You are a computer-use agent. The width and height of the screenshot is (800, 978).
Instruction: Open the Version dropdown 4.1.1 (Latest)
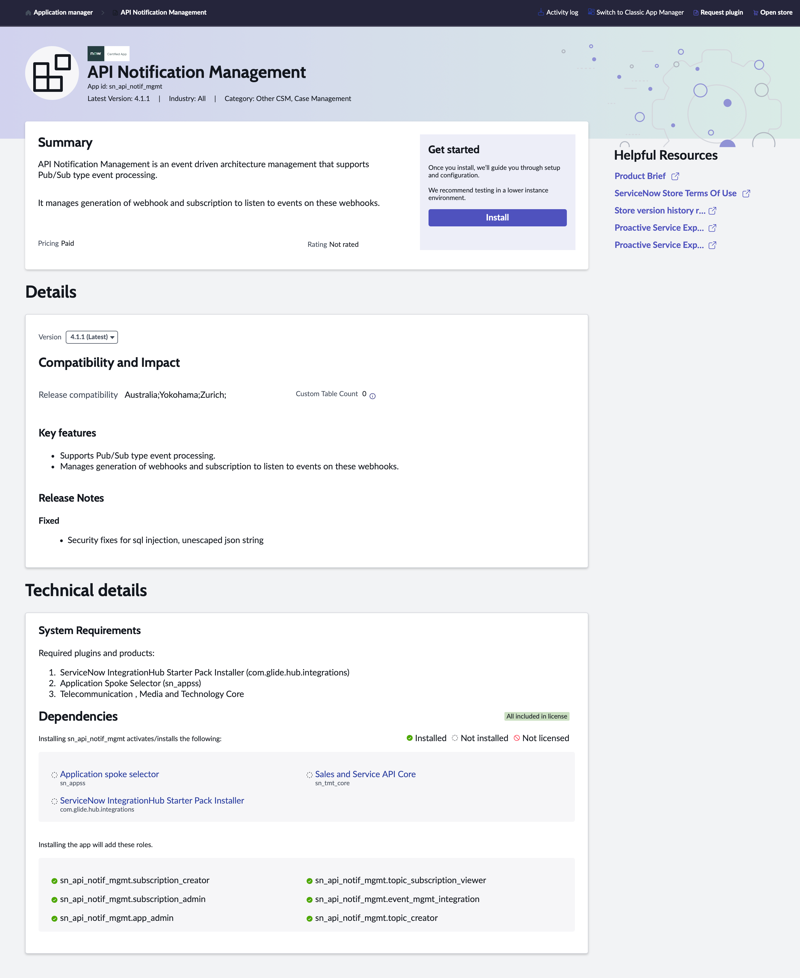tap(92, 337)
